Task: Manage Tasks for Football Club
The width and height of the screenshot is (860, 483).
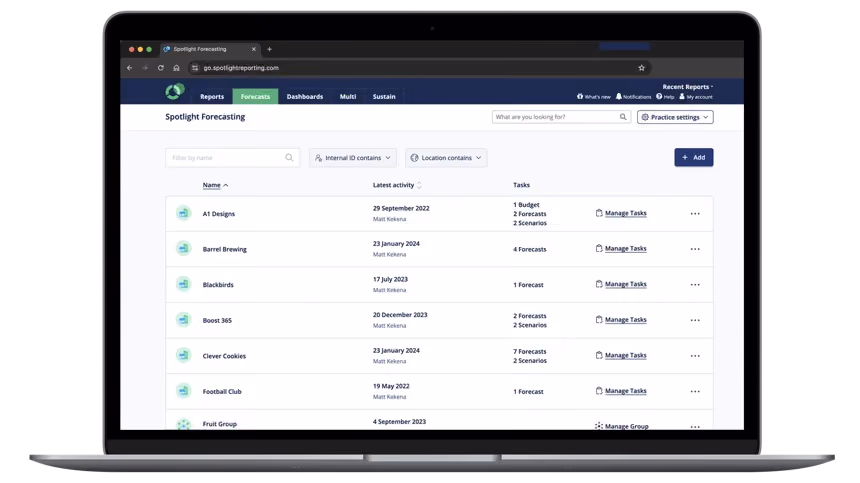Action: (x=621, y=391)
